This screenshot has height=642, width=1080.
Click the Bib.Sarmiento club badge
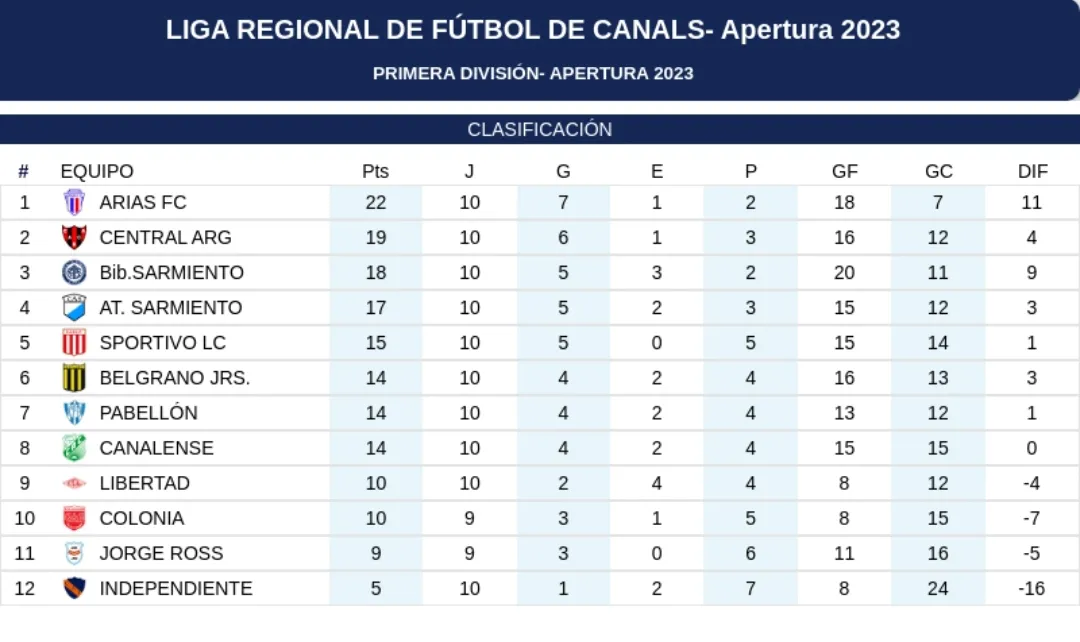[74, 272]
